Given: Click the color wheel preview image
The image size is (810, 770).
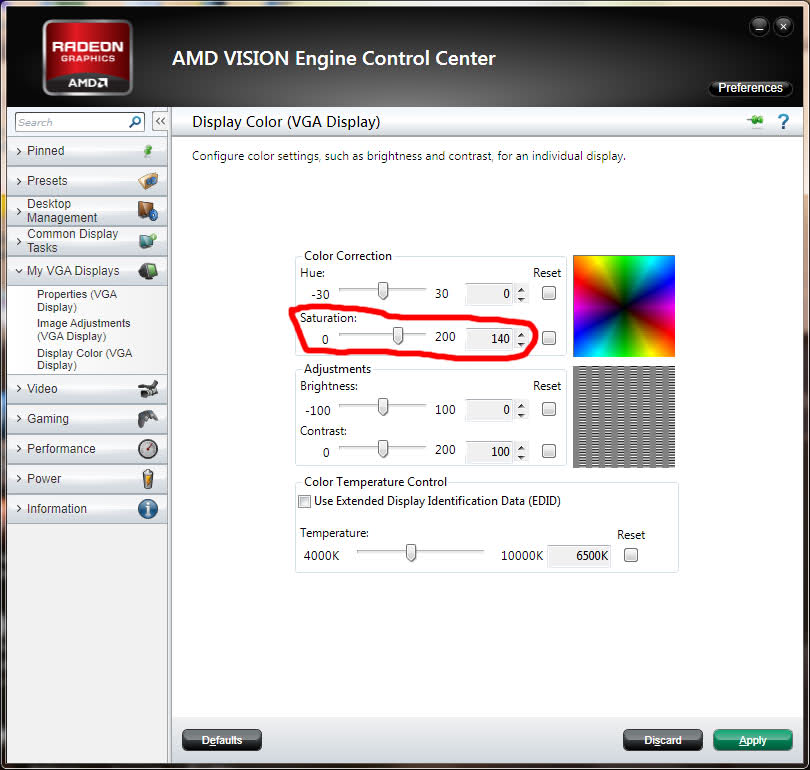Looking at the screenshot, I should pos(624,306).
